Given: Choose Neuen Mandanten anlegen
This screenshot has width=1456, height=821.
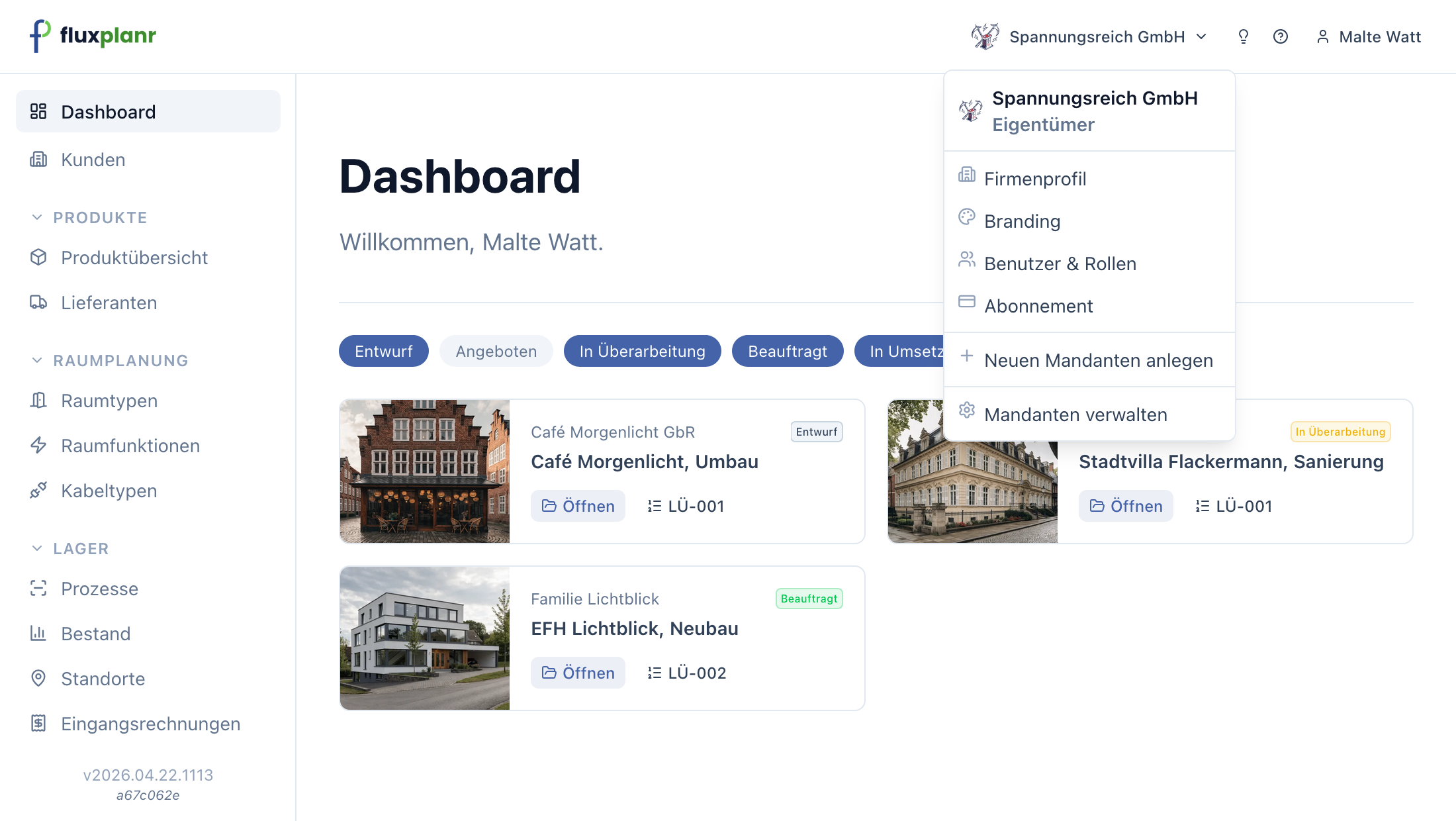Looking at the screenshot, I should pos(1089,360).
